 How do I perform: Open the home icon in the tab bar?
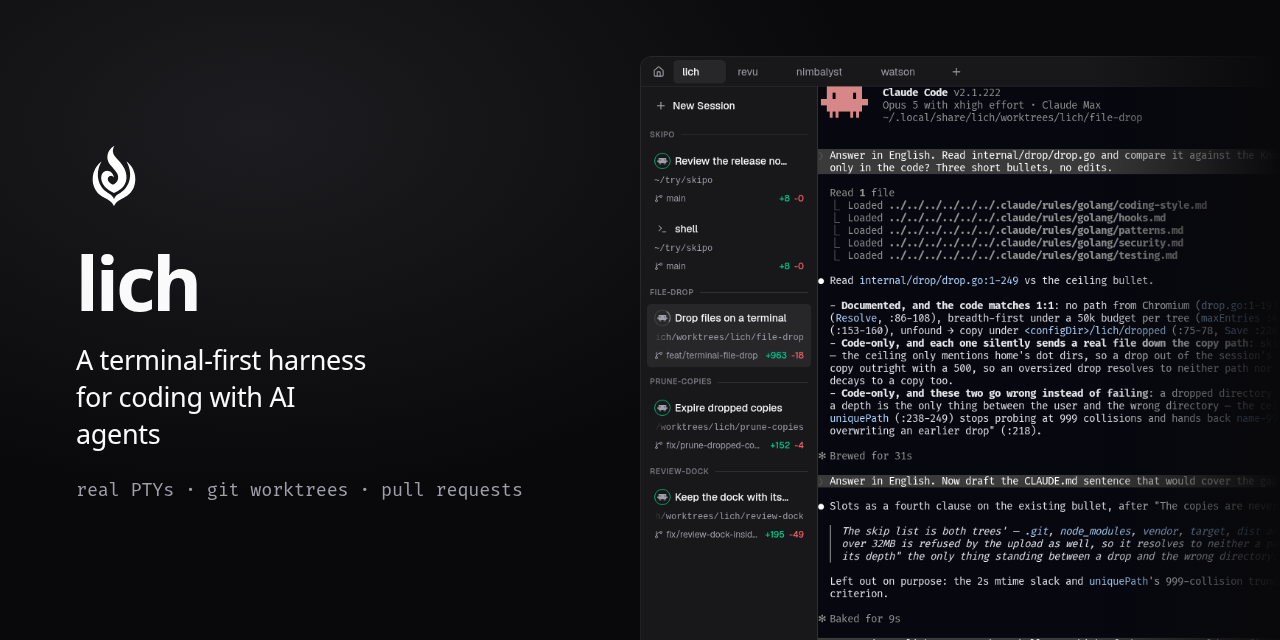[658, 72]
